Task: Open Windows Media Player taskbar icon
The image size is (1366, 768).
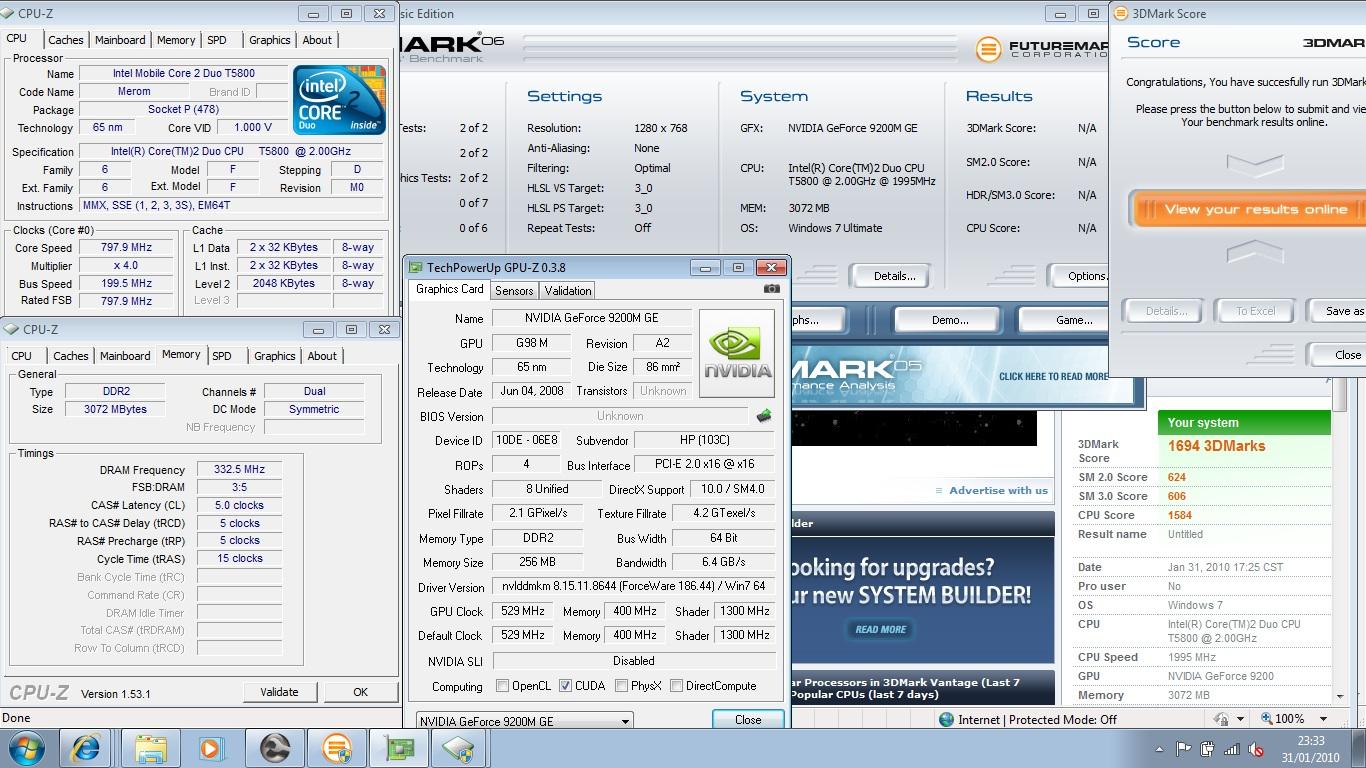Action: [x=211, y=748]
